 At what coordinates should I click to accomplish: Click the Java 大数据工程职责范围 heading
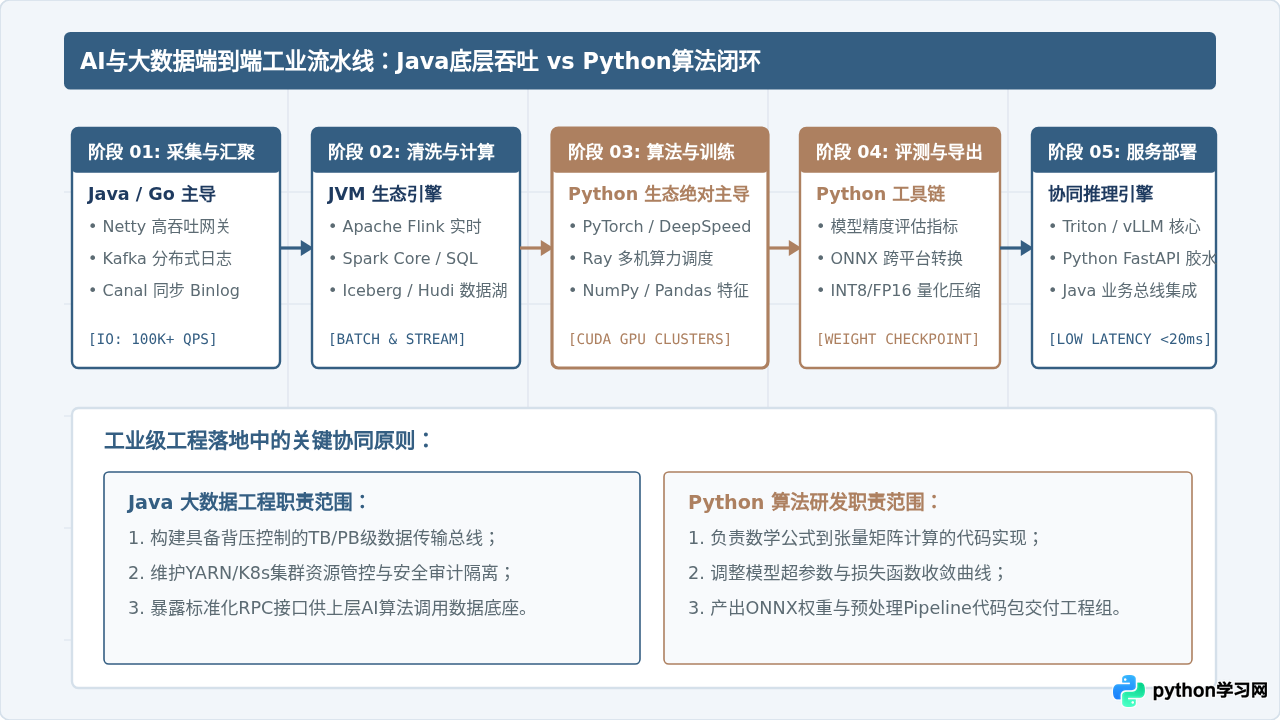point(248,503)
